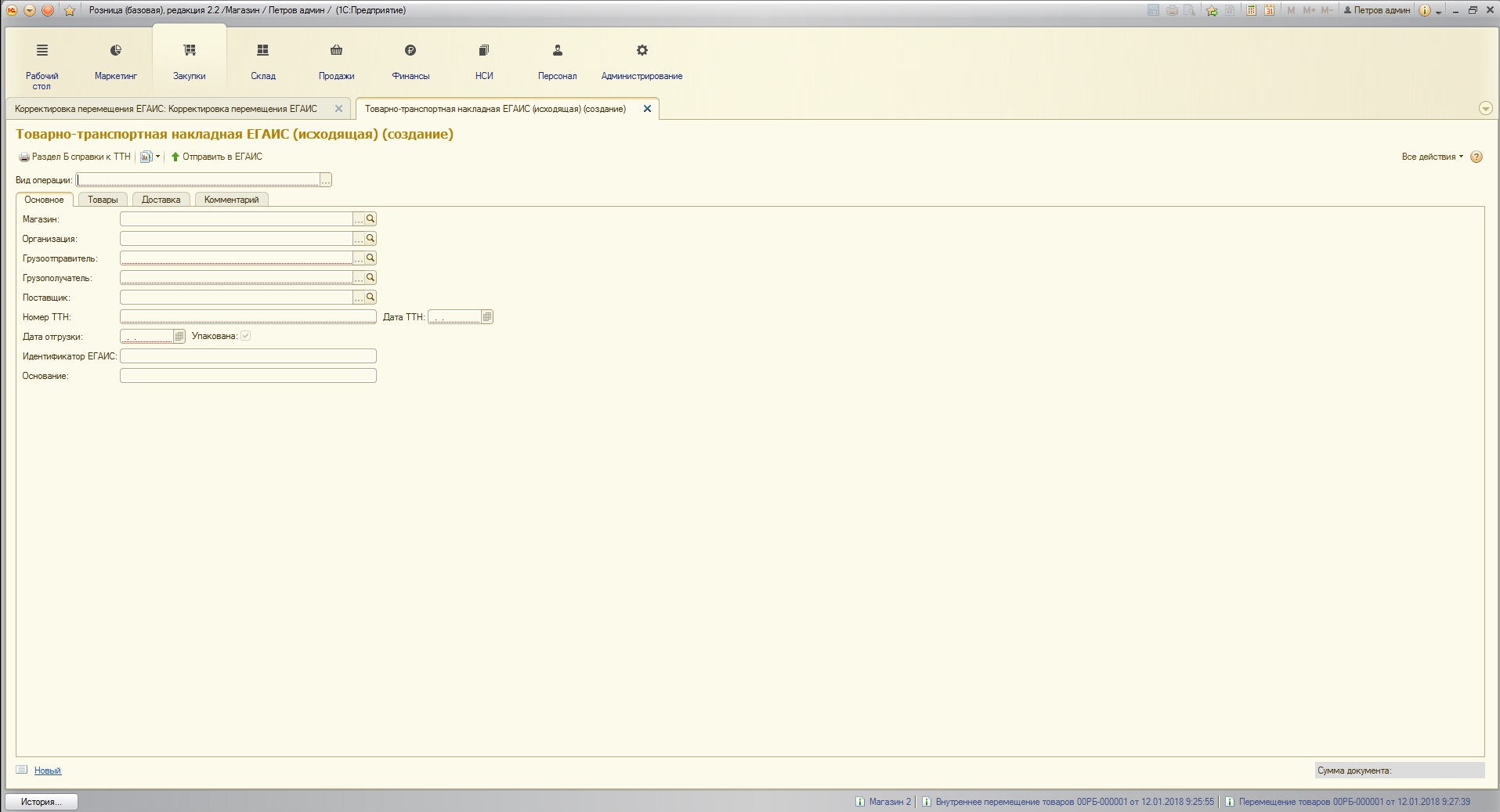The height and width of the screenshot is (812, 1500).
Task: Open selection list for Магазин field
Action: pyautogui.click(x=360, y=219)
